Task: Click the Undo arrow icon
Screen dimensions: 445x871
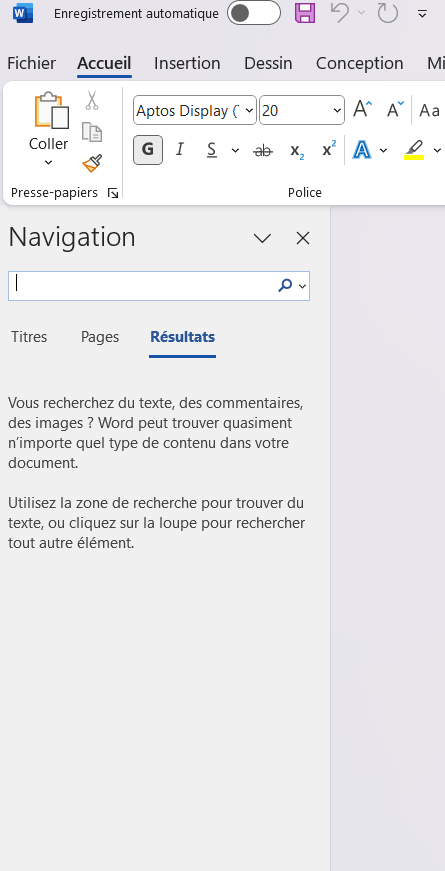Action: pos(340,13)
